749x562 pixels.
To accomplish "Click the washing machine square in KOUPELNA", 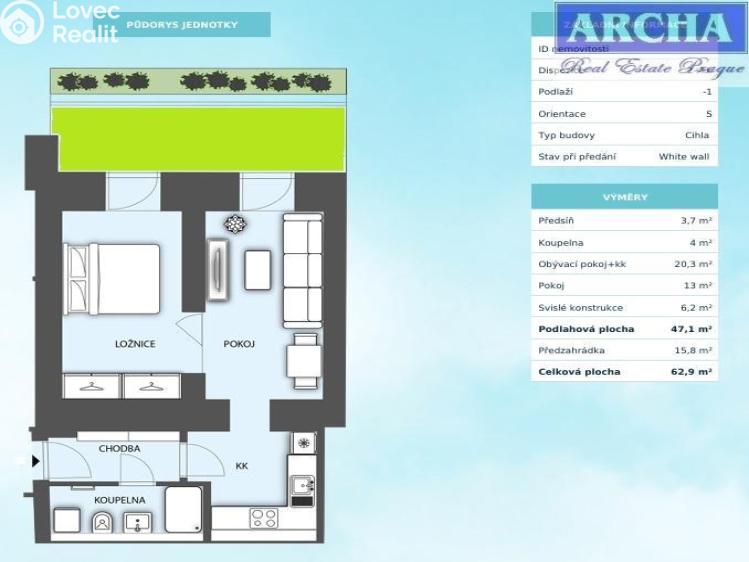I will 67,520.
